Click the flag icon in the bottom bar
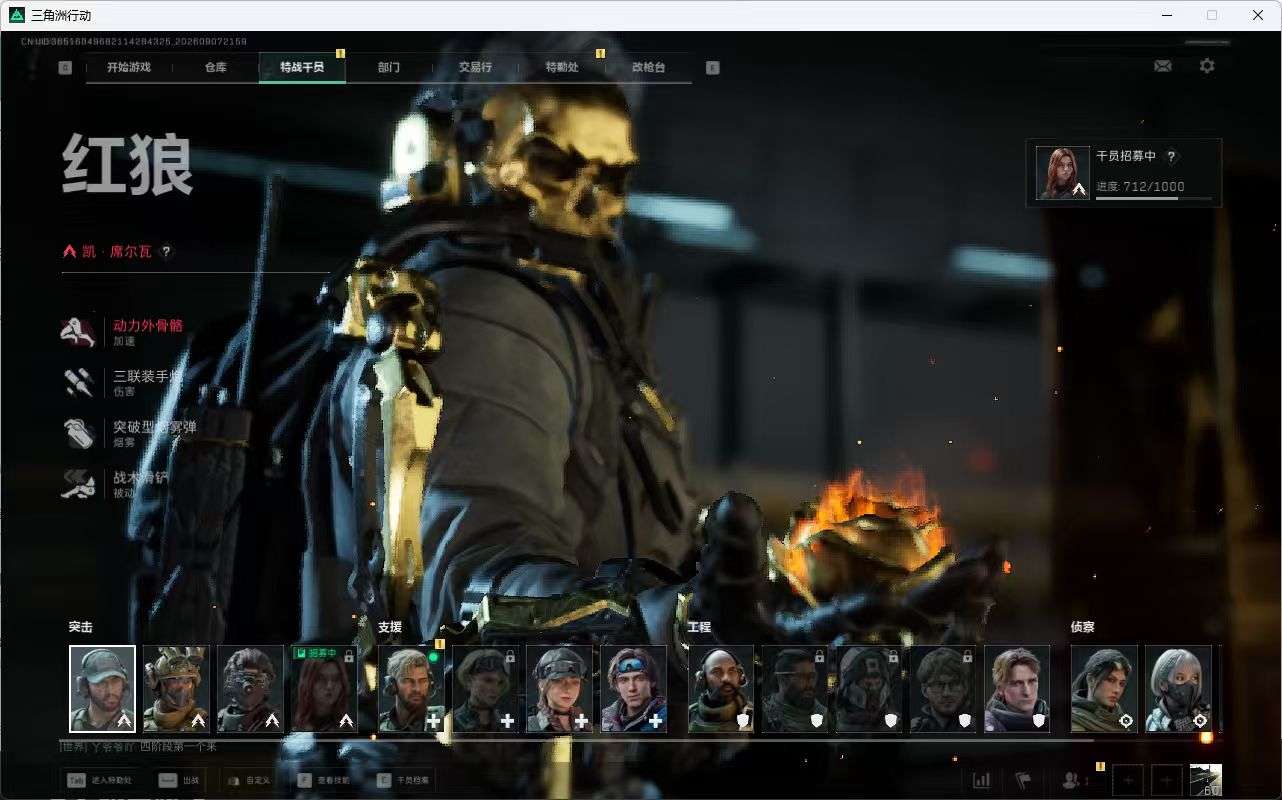Screen dimensions: 1282x800 1023,780
